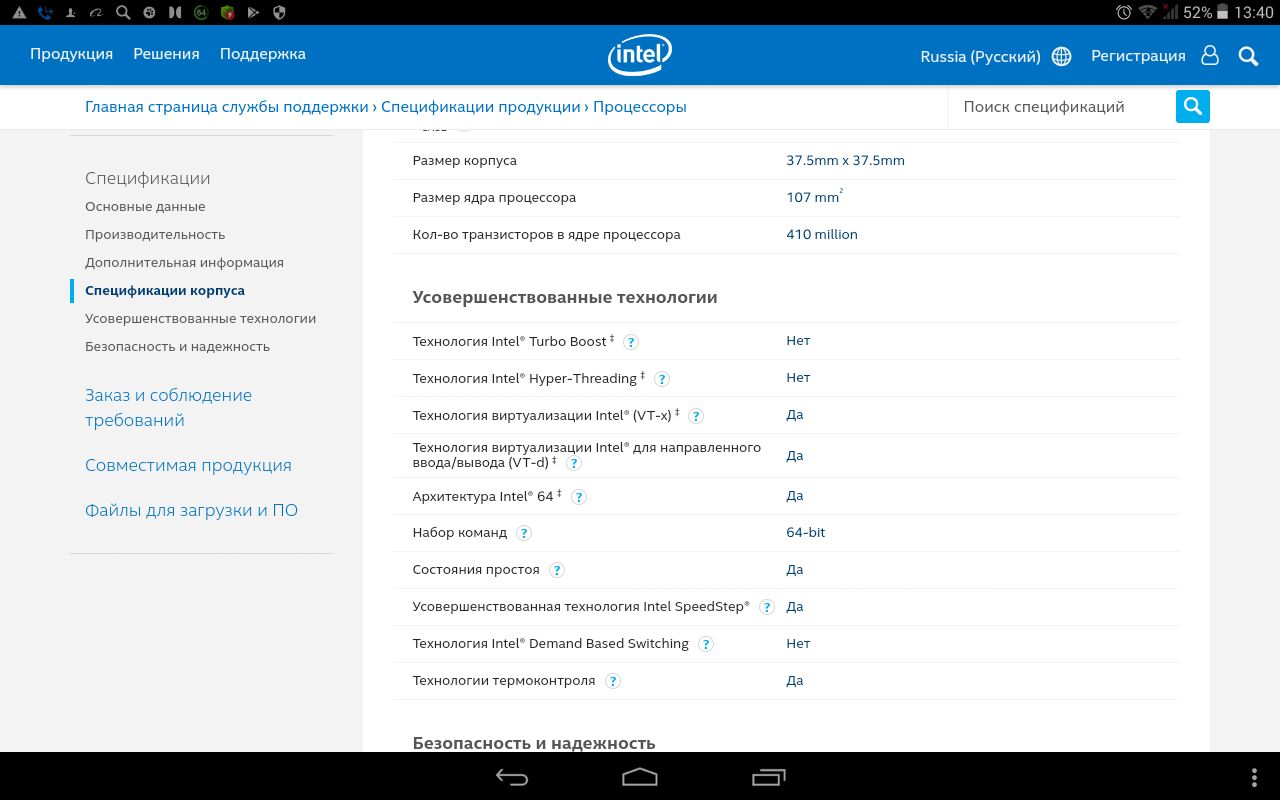Jump to Усовершенствованные технологии sidebar item
The height and width of the screenshot is (800, 1280).
pos(200,318)
